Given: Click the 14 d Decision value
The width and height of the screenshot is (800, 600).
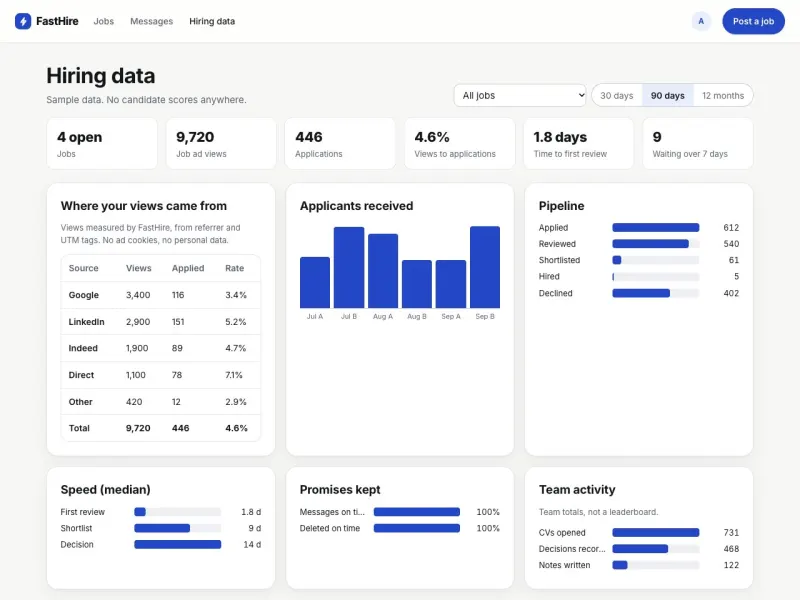Looking at the screenshot, I should [252, 544].
